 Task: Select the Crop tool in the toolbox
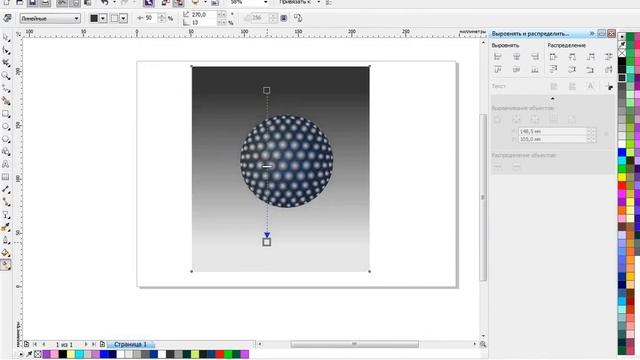click(6, 63)
